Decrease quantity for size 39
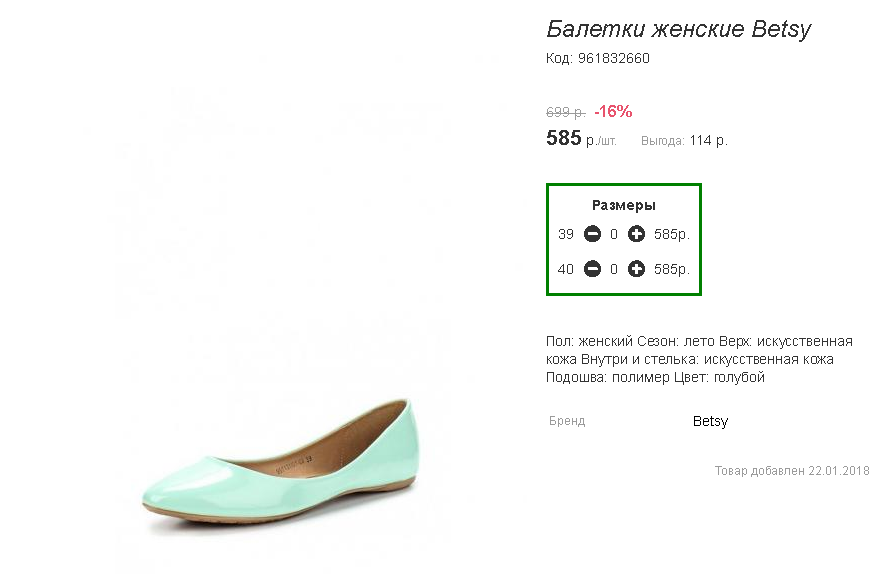 (592, 234)
